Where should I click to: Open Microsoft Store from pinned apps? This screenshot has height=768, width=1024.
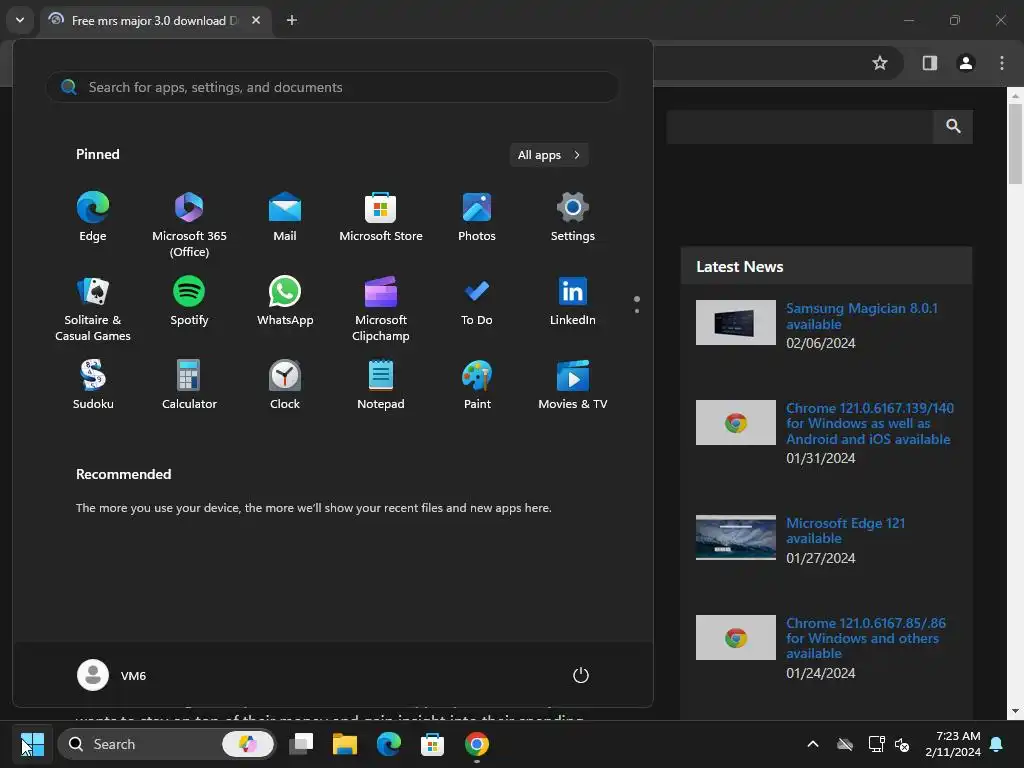point(381,217)
